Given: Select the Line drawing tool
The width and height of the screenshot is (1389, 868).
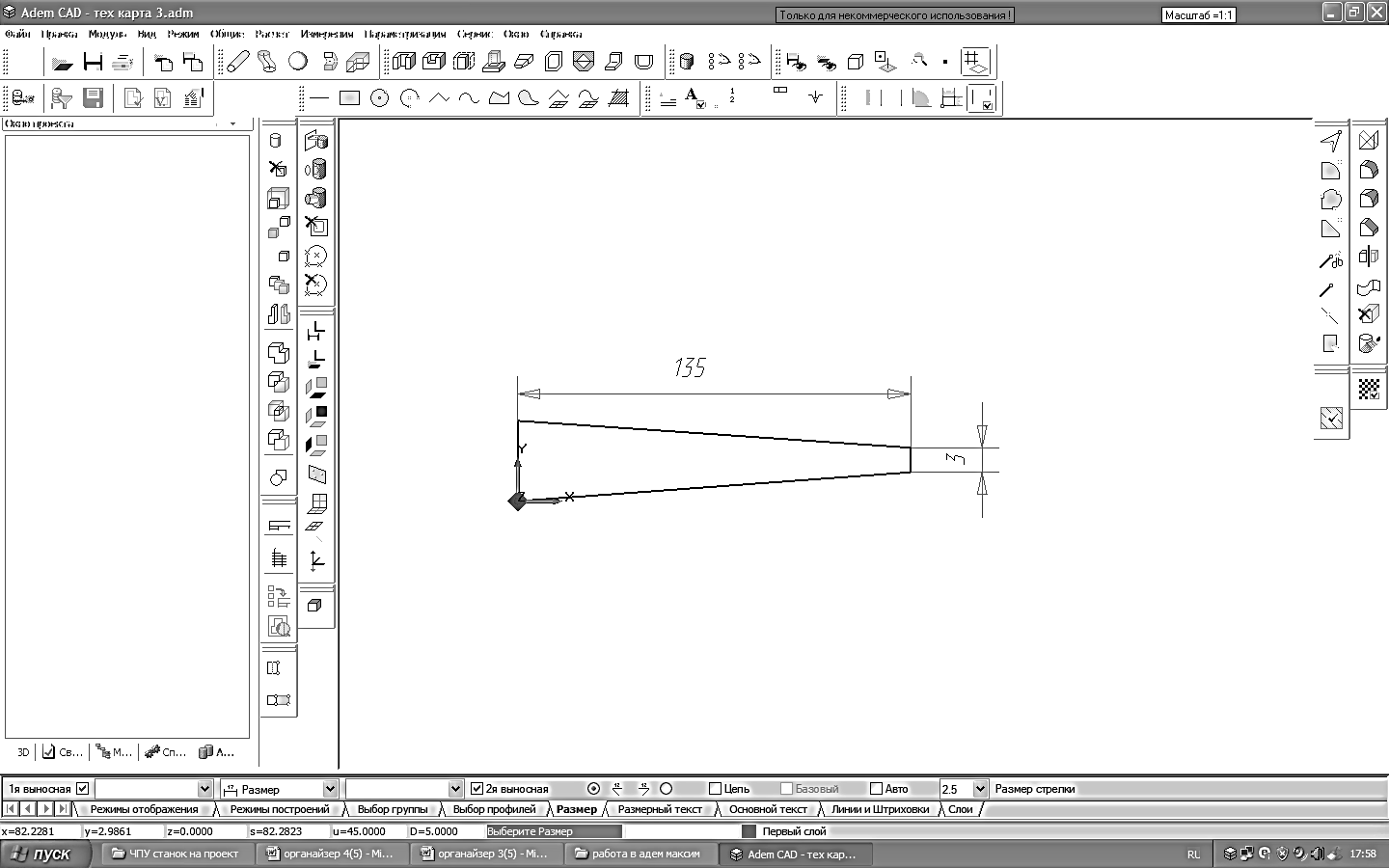Looking at the screenshot, I should [320, 98].
